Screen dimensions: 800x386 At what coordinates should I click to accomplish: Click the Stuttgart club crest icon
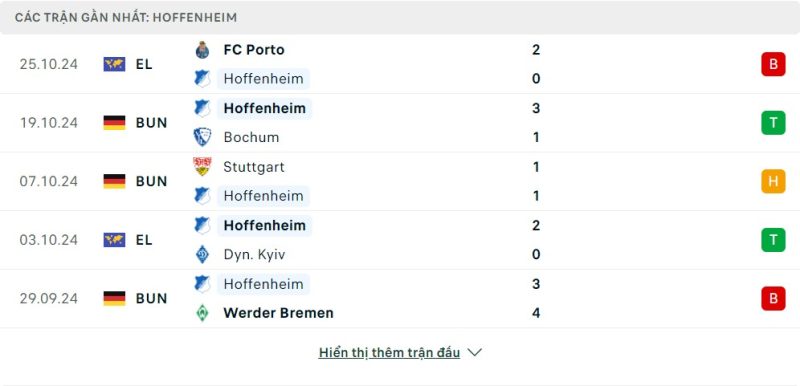203,167
